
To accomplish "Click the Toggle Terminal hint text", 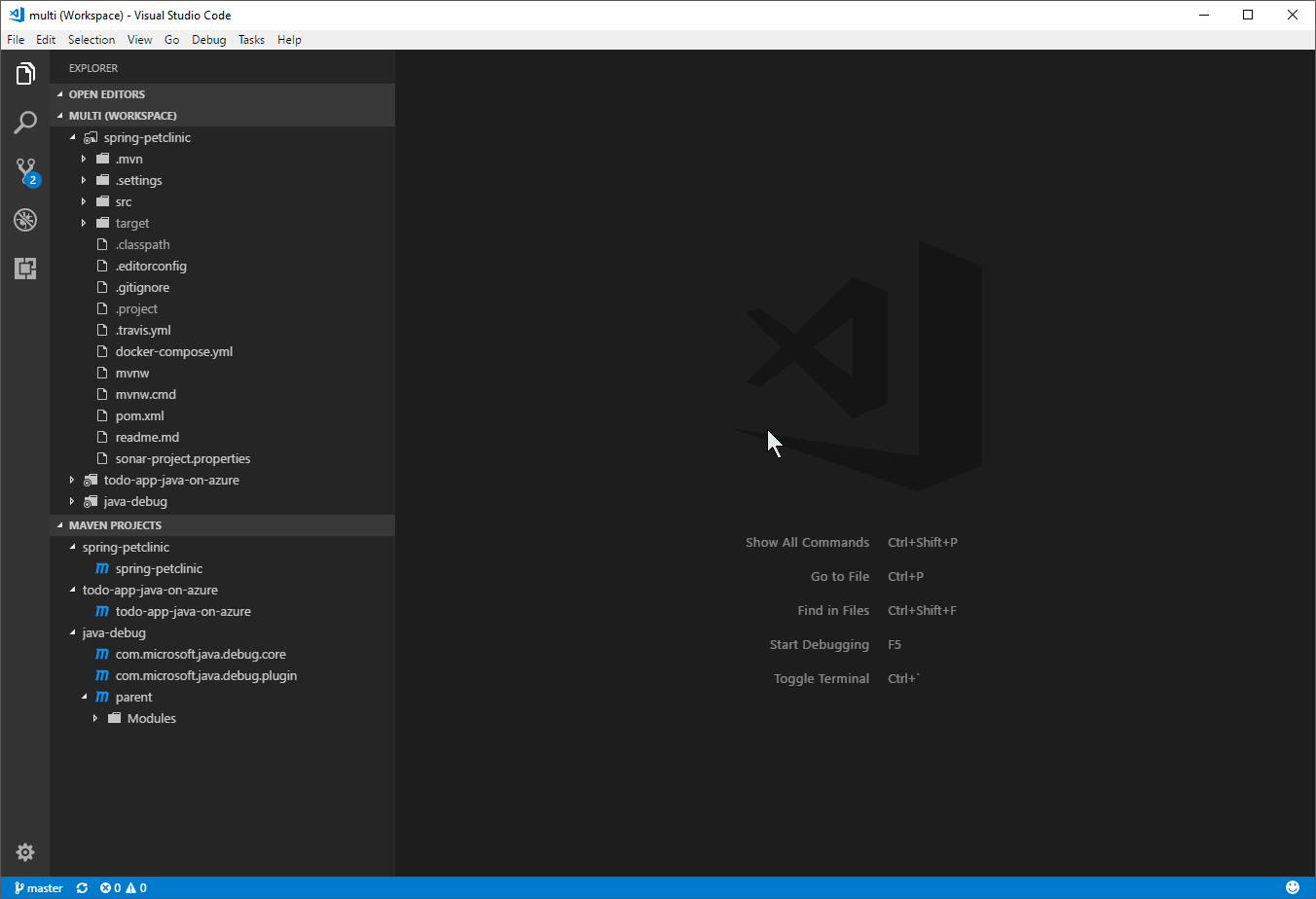I will pyautogui.click(x=822, y=679).
